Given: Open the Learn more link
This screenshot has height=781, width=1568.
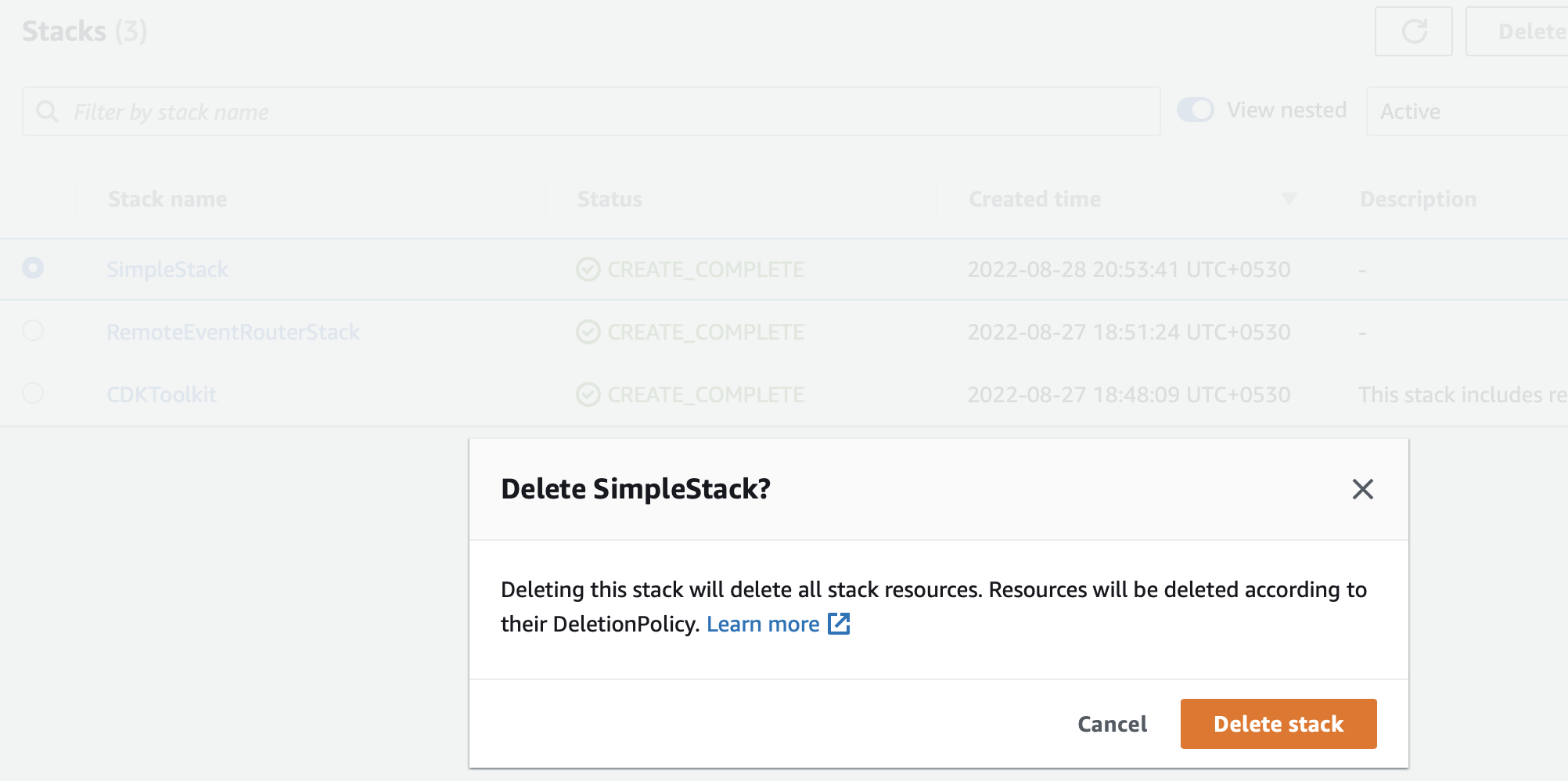Looking at the screenshot, I should click(x=763, y=624).
